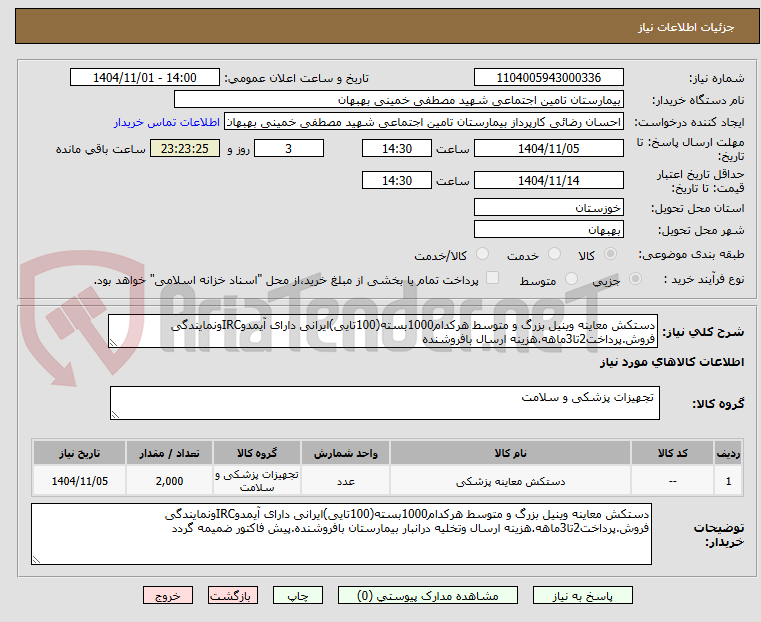Viewport: 761px width, 622px height.
Task: Click the شرح کلی نیاز description textarea
Action: pyautogui.click(x=383, y=331)
